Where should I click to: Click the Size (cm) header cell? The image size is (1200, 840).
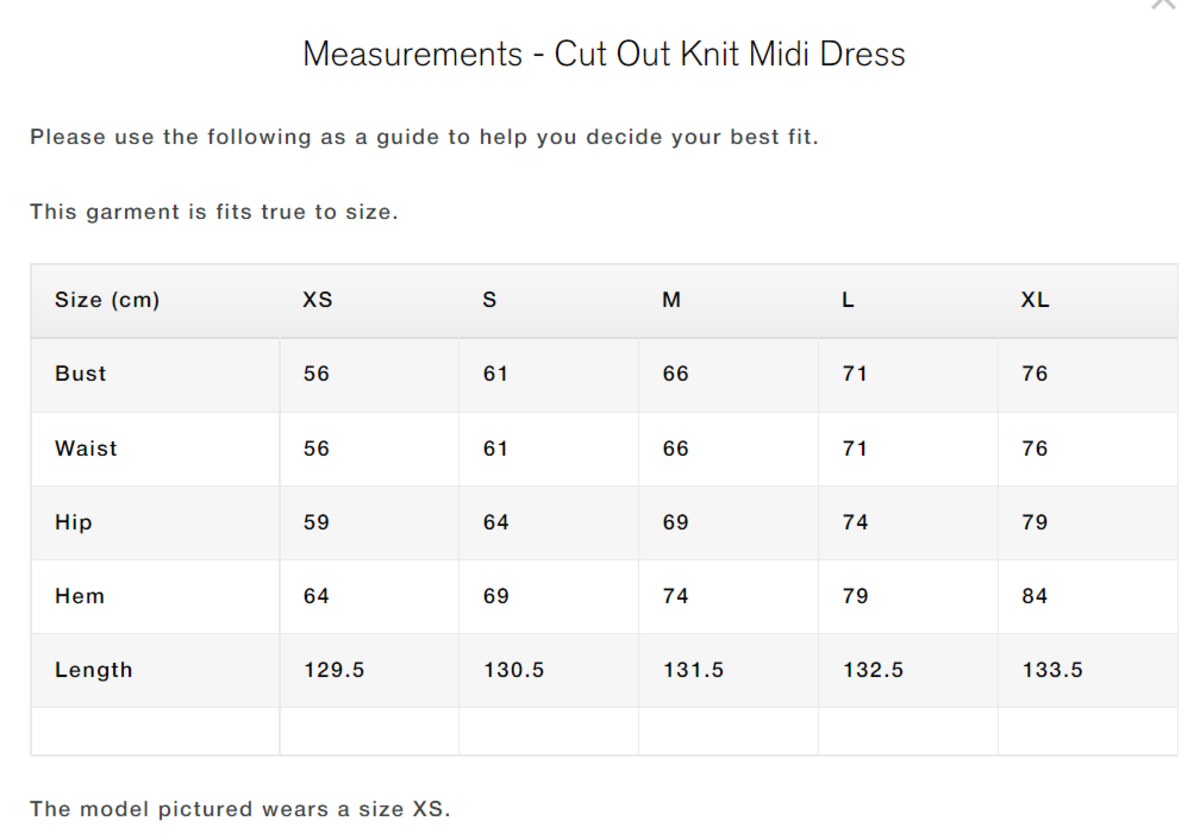pyautogui.click(x=107, y=300)
